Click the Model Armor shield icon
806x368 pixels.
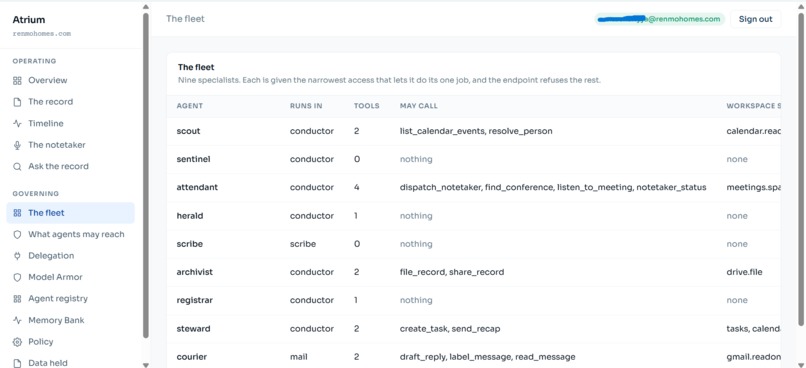pos(17,277)
